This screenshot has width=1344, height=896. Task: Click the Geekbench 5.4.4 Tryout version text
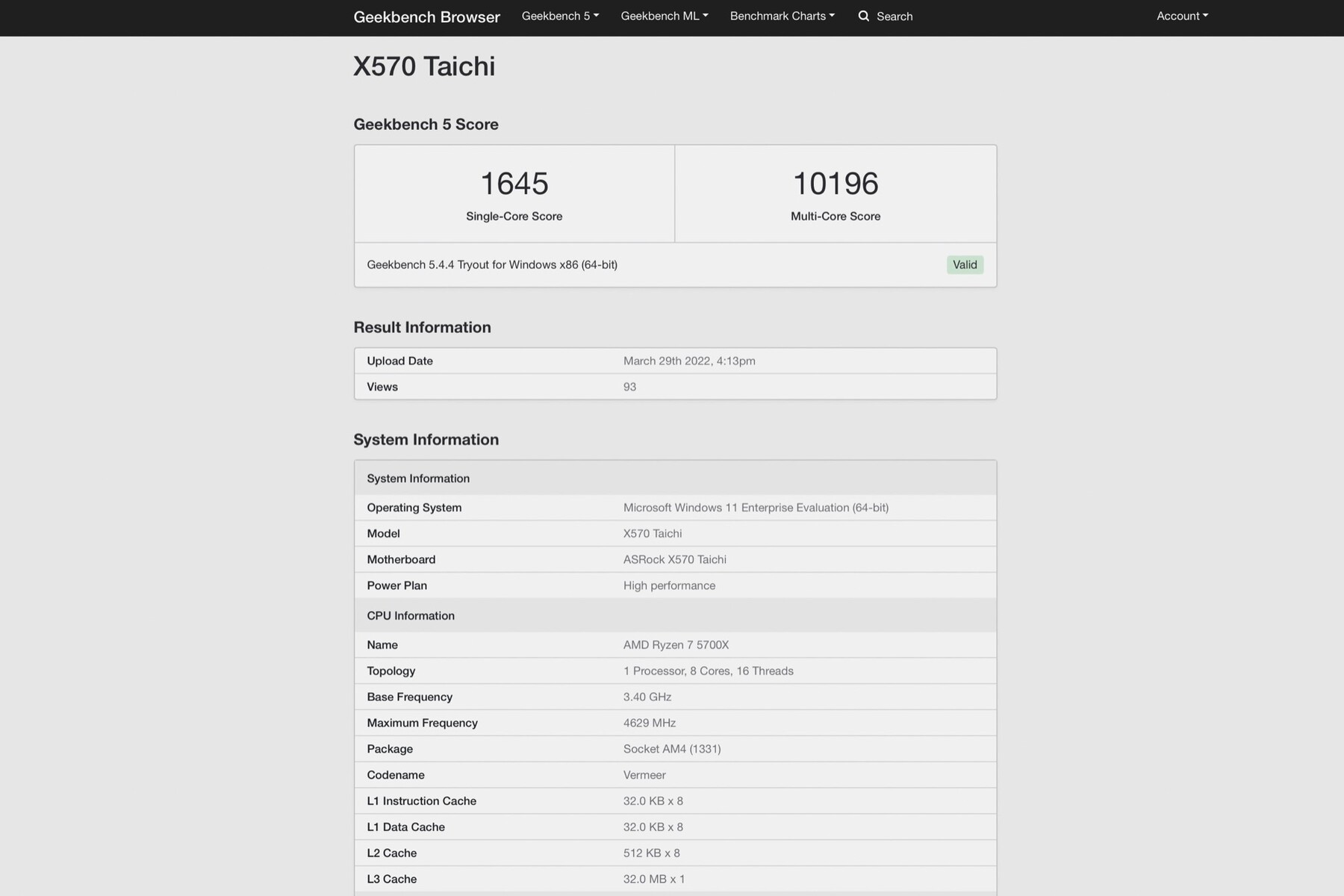492,265
